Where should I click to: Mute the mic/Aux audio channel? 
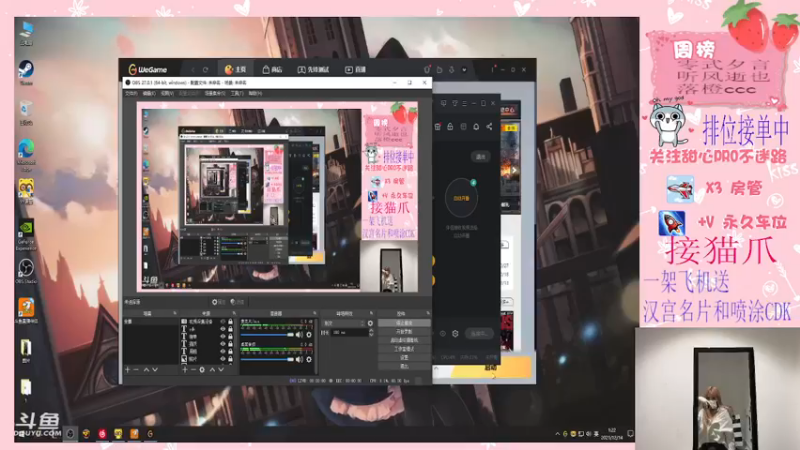(299, 335)
